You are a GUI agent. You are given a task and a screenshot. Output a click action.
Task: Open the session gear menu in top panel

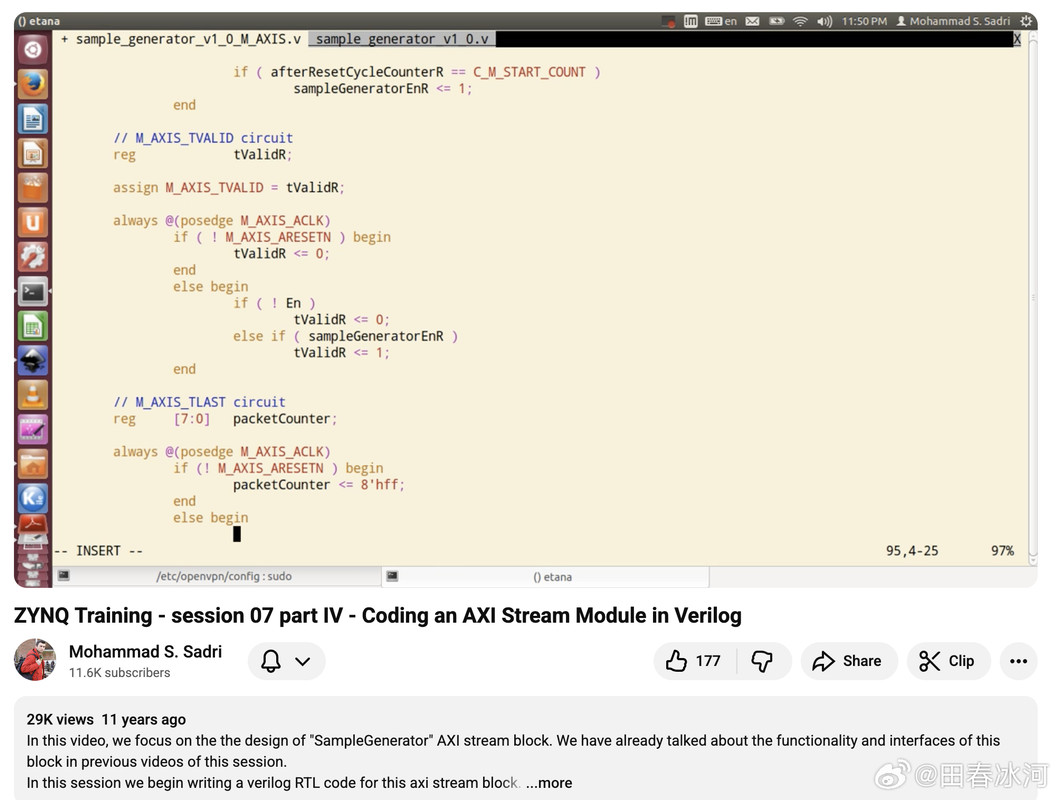click(x=1026, y=22)
